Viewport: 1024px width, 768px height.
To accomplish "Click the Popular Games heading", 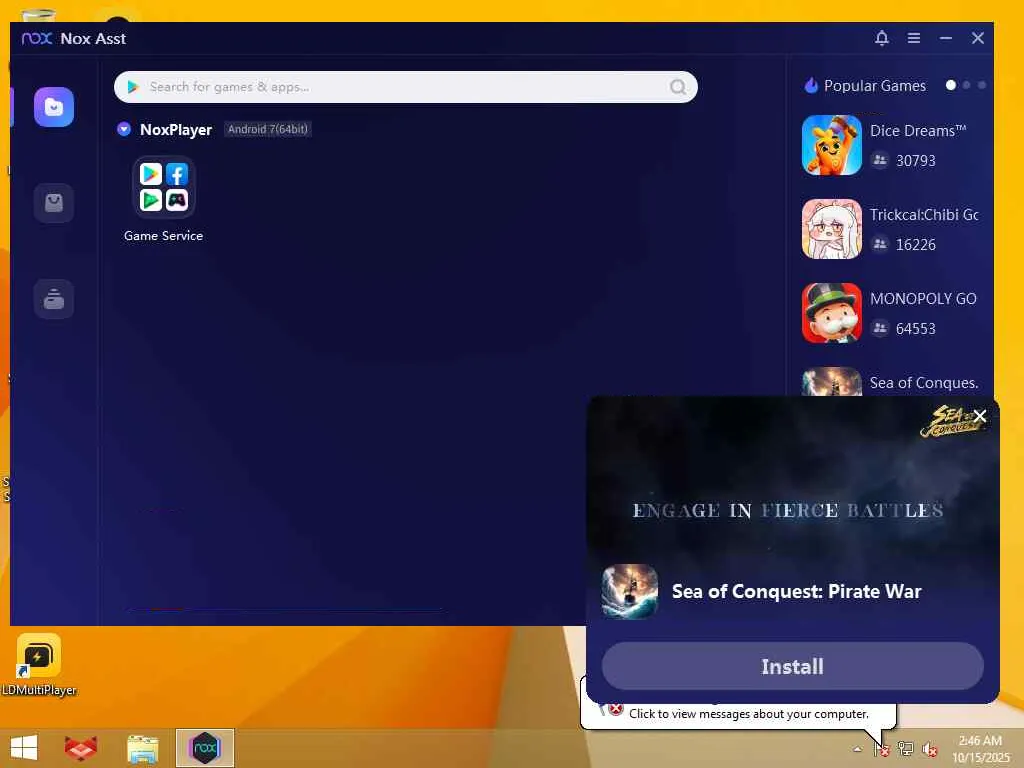I will click(874, 86).
